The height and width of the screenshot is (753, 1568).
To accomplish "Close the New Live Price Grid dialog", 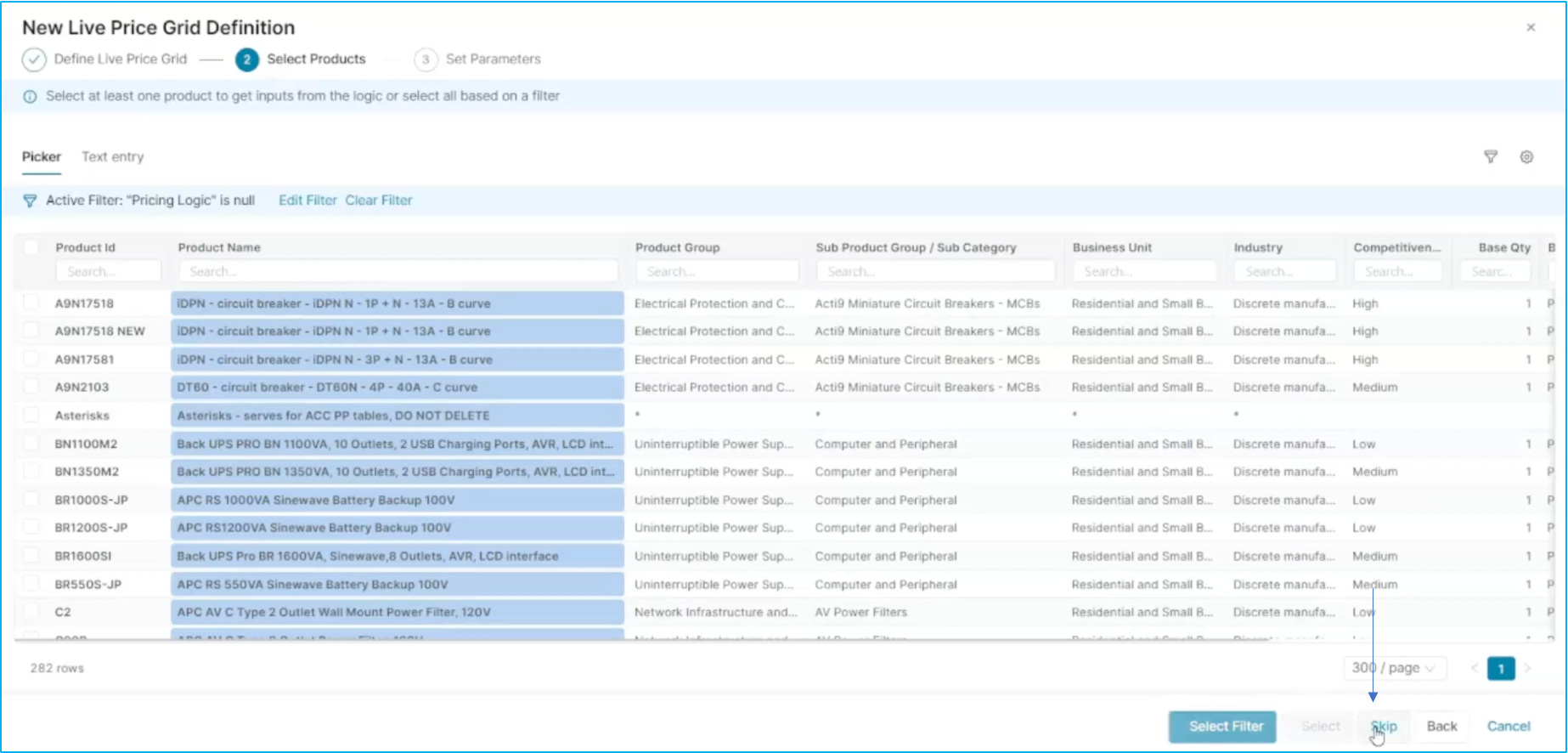I will pos(1531,27).
